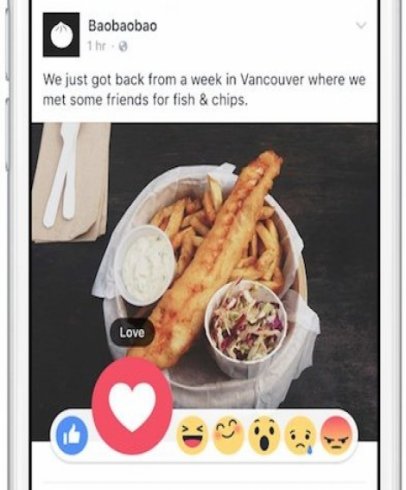Click the Love tooltip label

pyautogui.click(x=132, y=332)
